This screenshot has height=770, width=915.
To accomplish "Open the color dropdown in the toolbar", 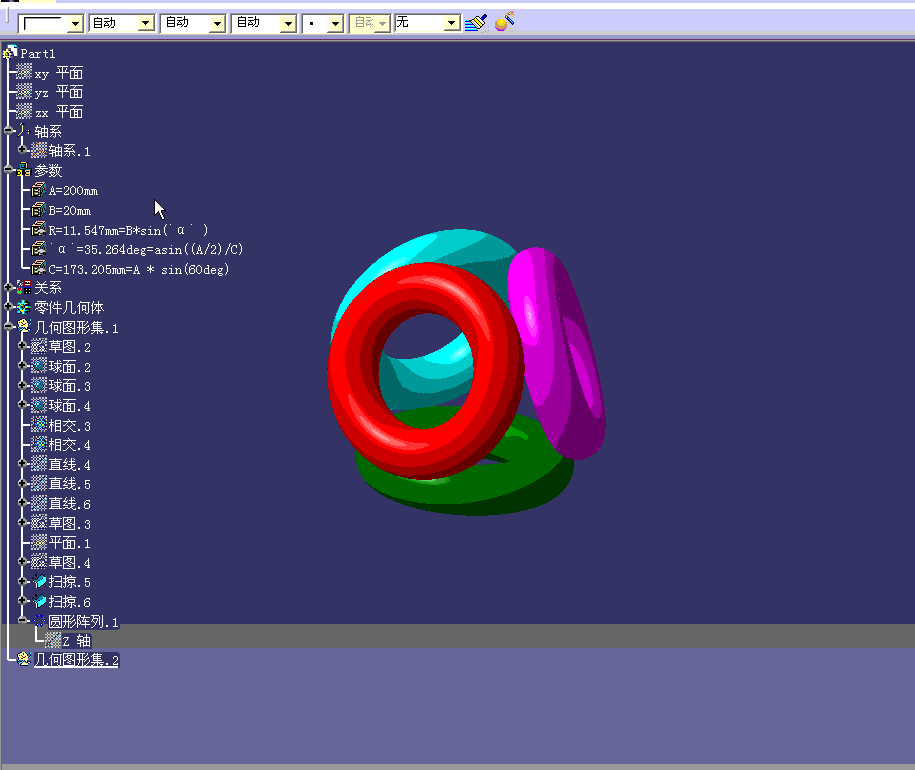I will pos(75,23).
